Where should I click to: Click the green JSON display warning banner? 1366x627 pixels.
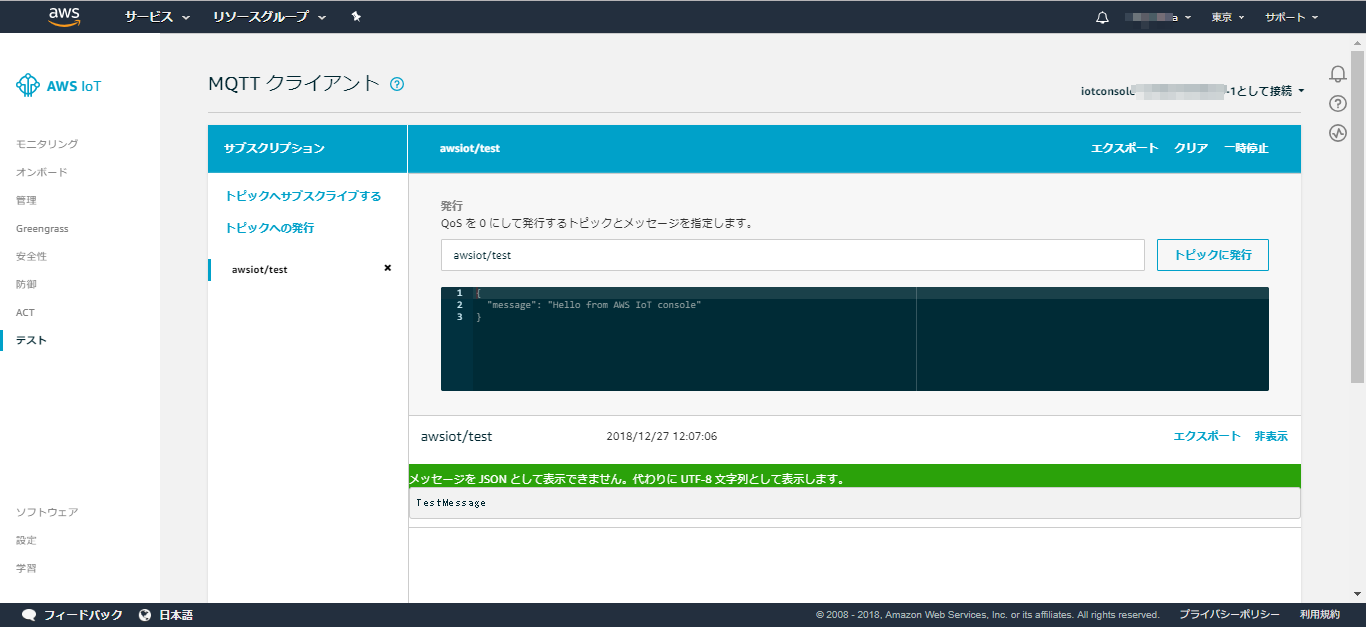click(x=855, y=478)
